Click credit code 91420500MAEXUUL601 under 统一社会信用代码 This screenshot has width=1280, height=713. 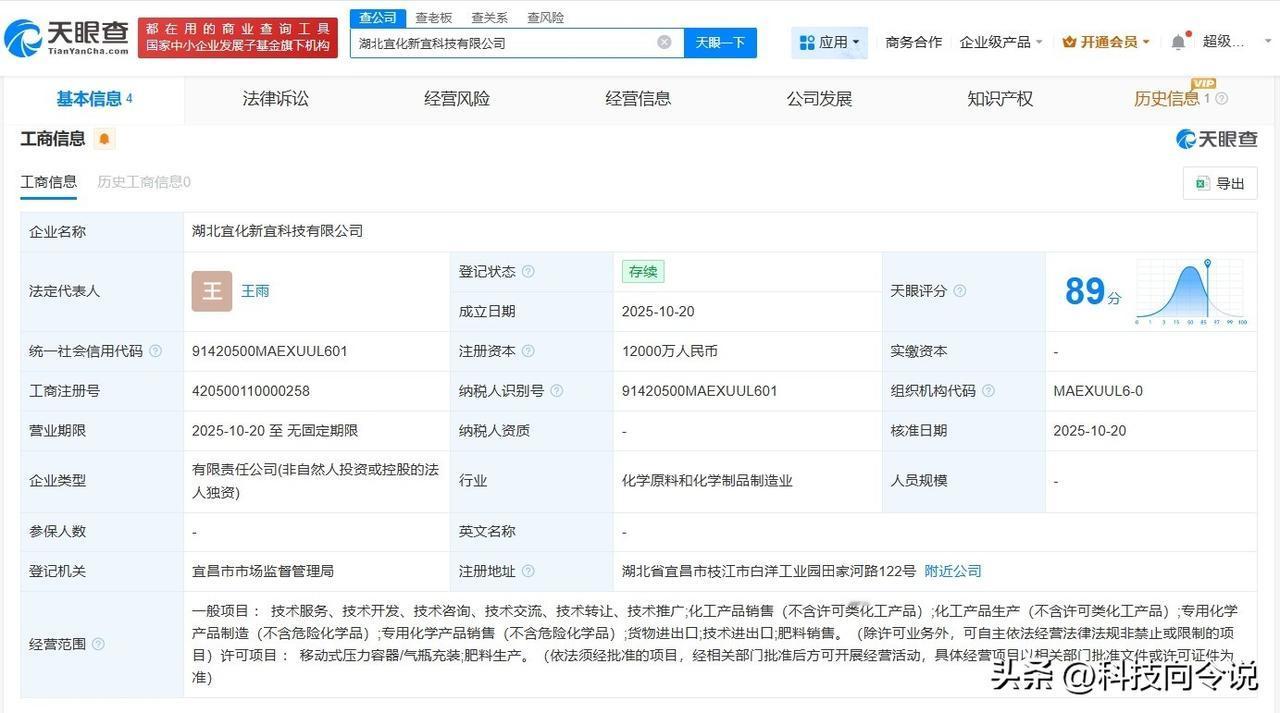(x=270, y=351)
